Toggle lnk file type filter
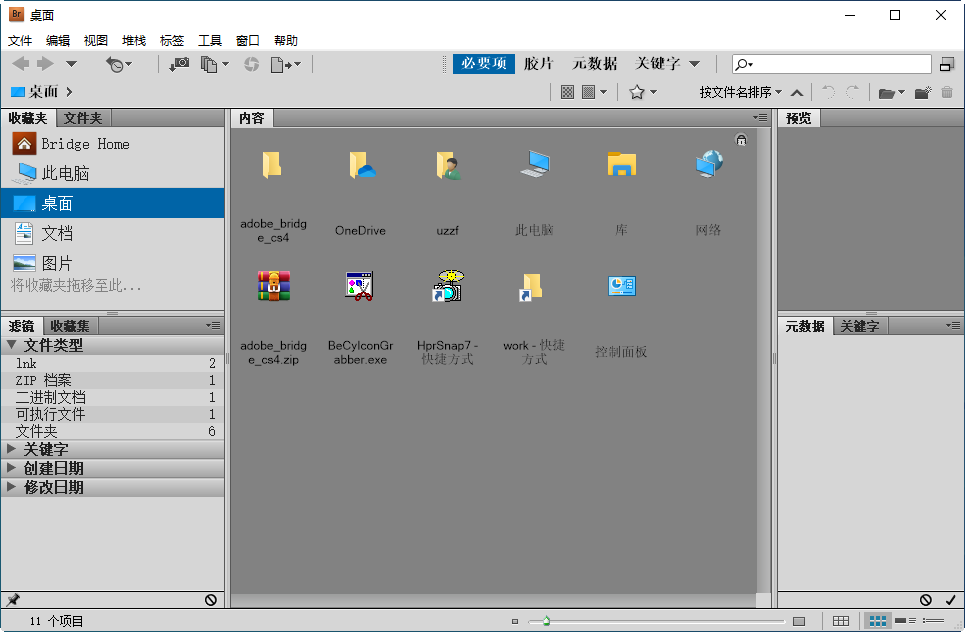Viewport: 965px width, 632px height. pos(113,363)
